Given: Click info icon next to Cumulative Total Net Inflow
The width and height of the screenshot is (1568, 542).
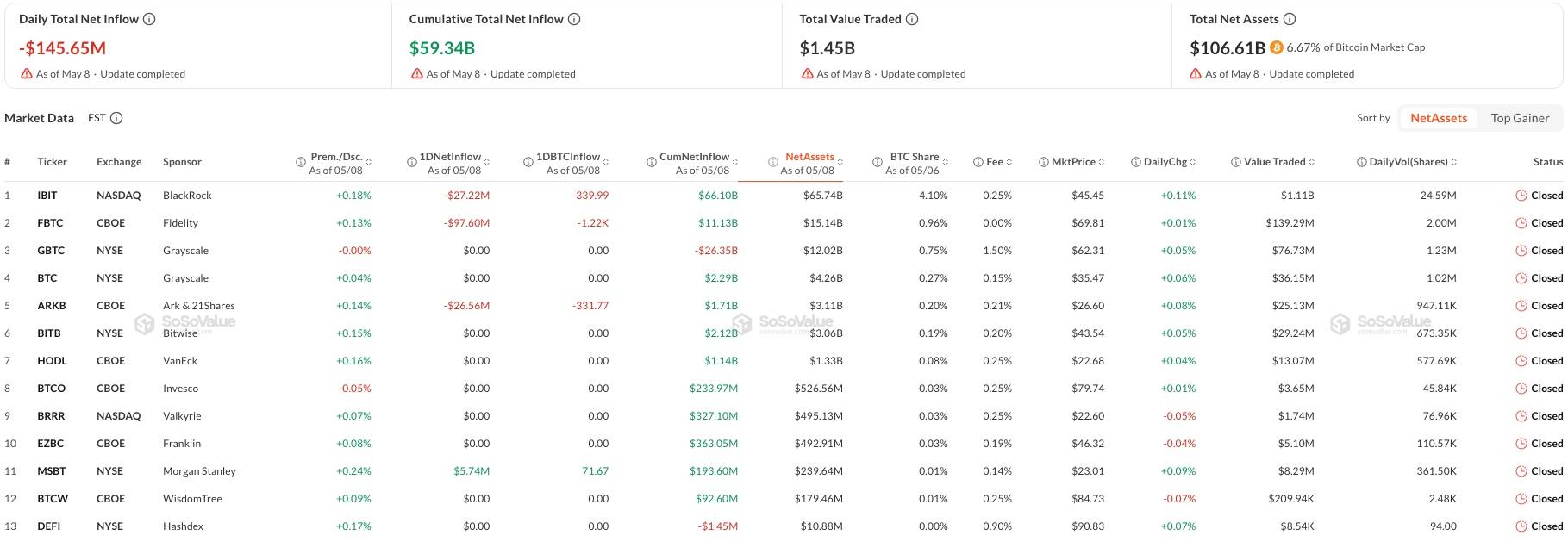Looking at the screenshot, I should pos(574,19).
